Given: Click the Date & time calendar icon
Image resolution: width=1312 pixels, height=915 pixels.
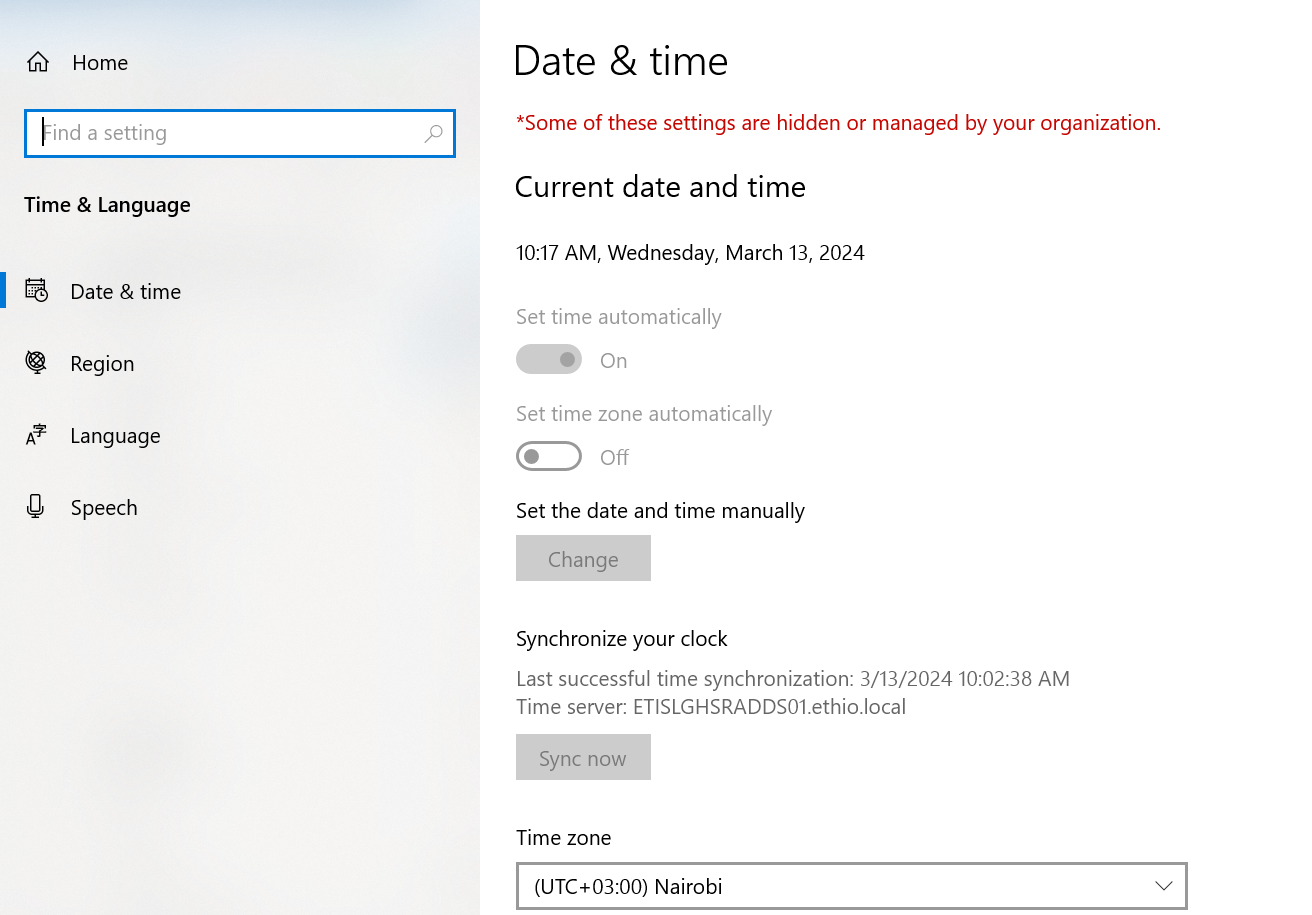Looking at the screenshot, I should (36, 291).
